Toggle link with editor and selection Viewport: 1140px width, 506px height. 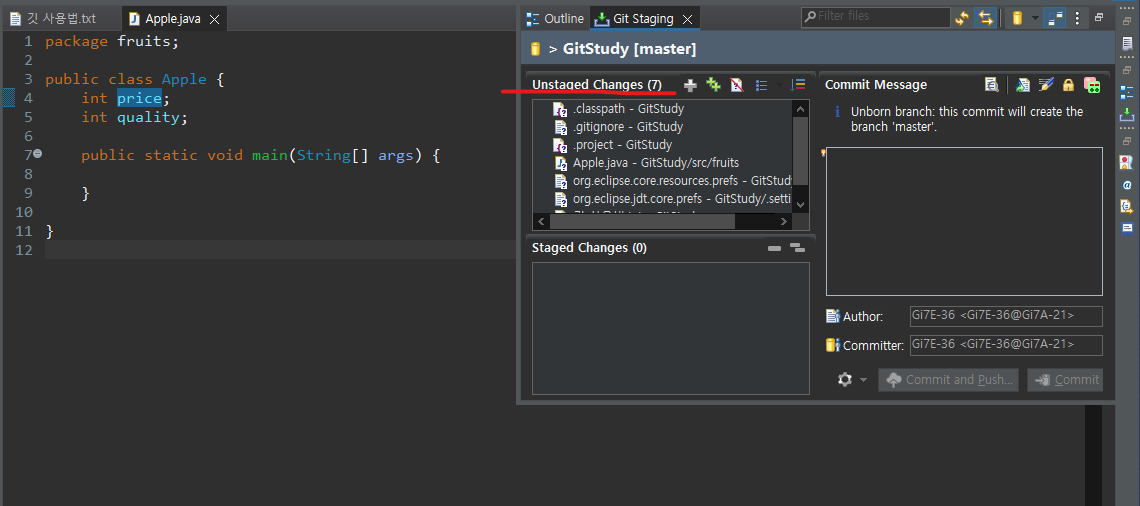(985, 18)
